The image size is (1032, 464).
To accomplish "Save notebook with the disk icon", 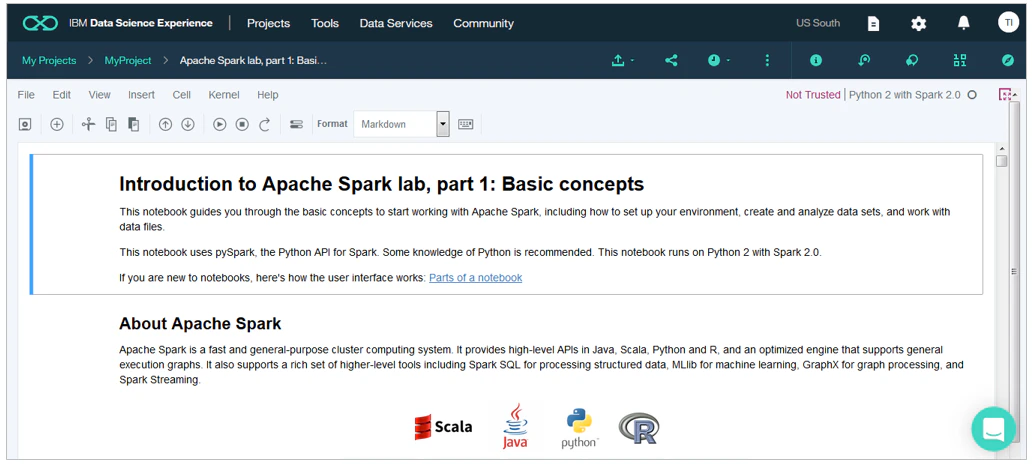I will [25, 124].
